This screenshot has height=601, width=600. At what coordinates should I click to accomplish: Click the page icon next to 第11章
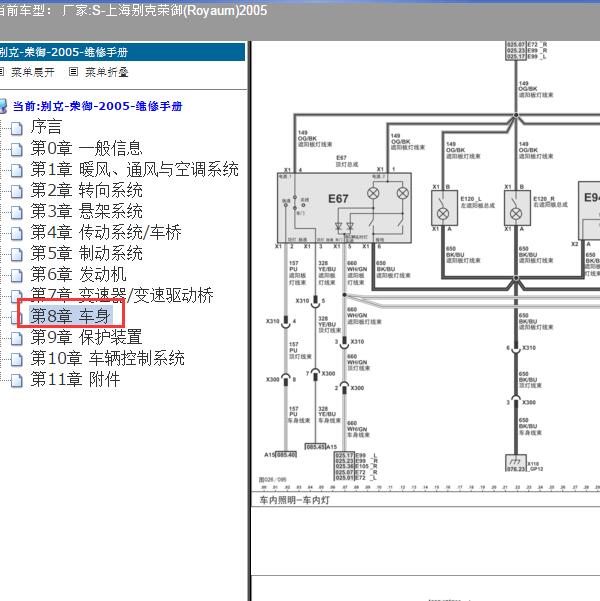pyautogui.click(x=16, y=381)
